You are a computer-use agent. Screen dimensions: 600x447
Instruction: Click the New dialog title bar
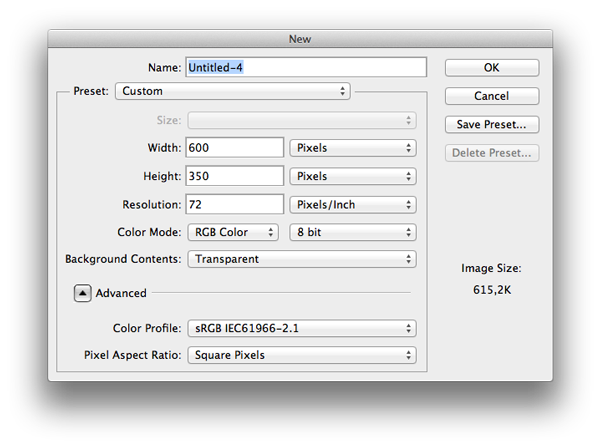click(300, 39)
